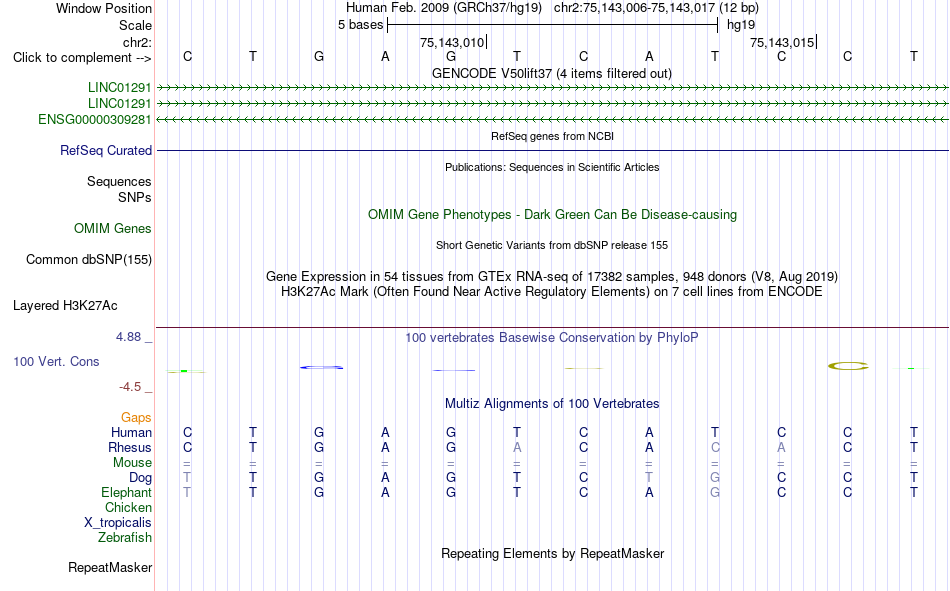The height and width of the screenshot is (591, 950).
Task: Click the Scale label
Action: pyautogui.click(x=135, y=25)
